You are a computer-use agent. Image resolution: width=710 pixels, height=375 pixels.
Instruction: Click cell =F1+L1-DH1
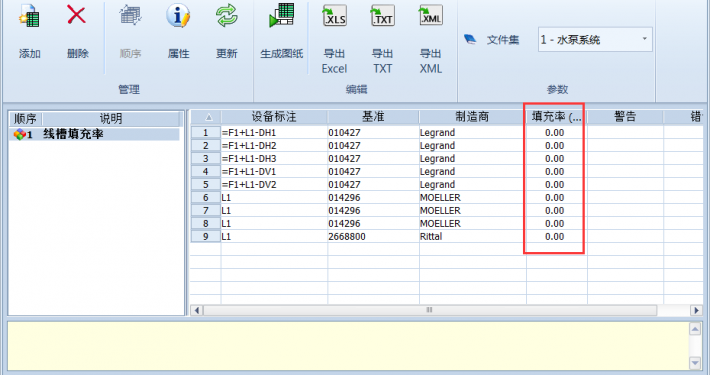click(x=274, y=133)
